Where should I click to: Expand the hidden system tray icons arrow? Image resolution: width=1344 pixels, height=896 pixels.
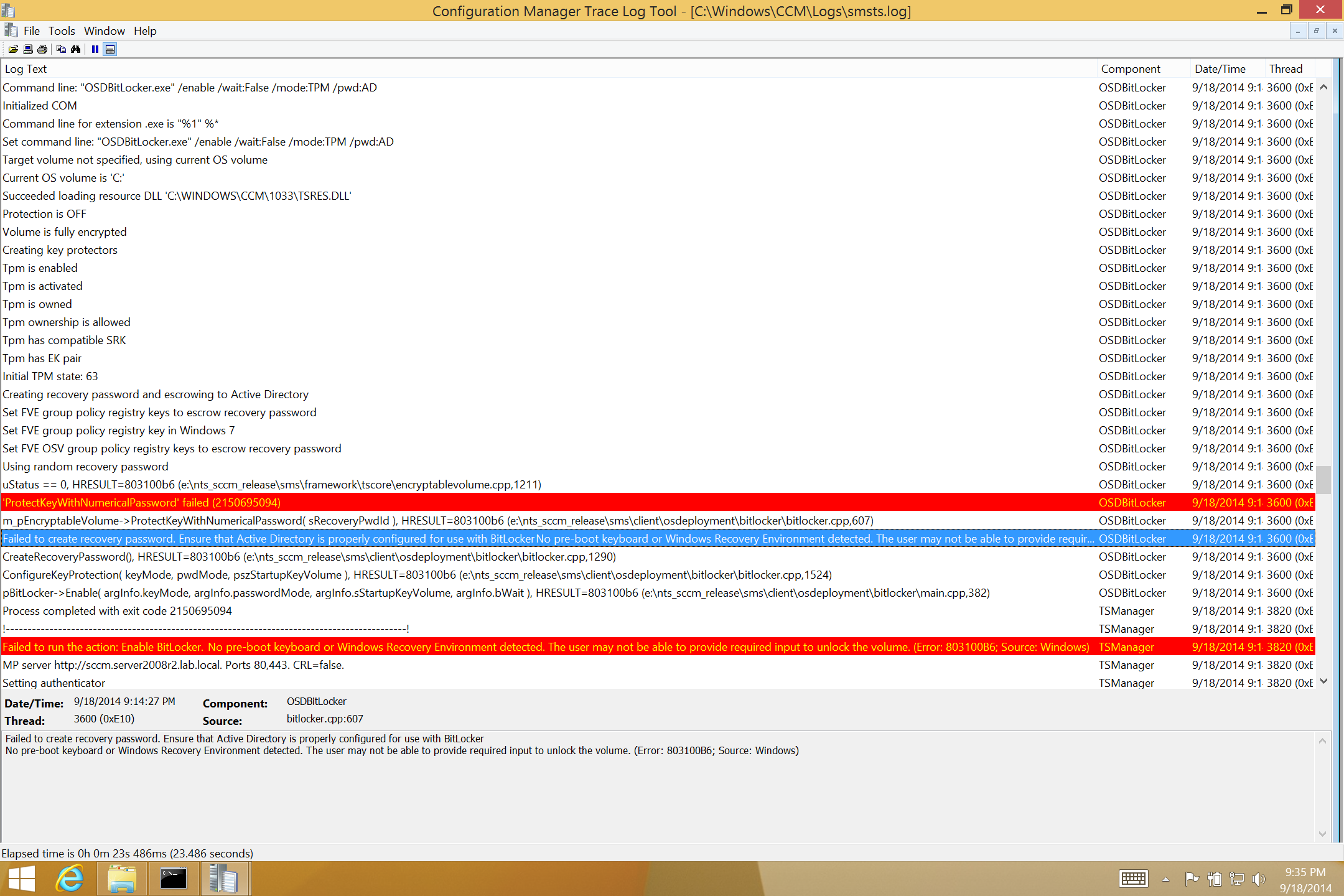[x=1165, y=879]
